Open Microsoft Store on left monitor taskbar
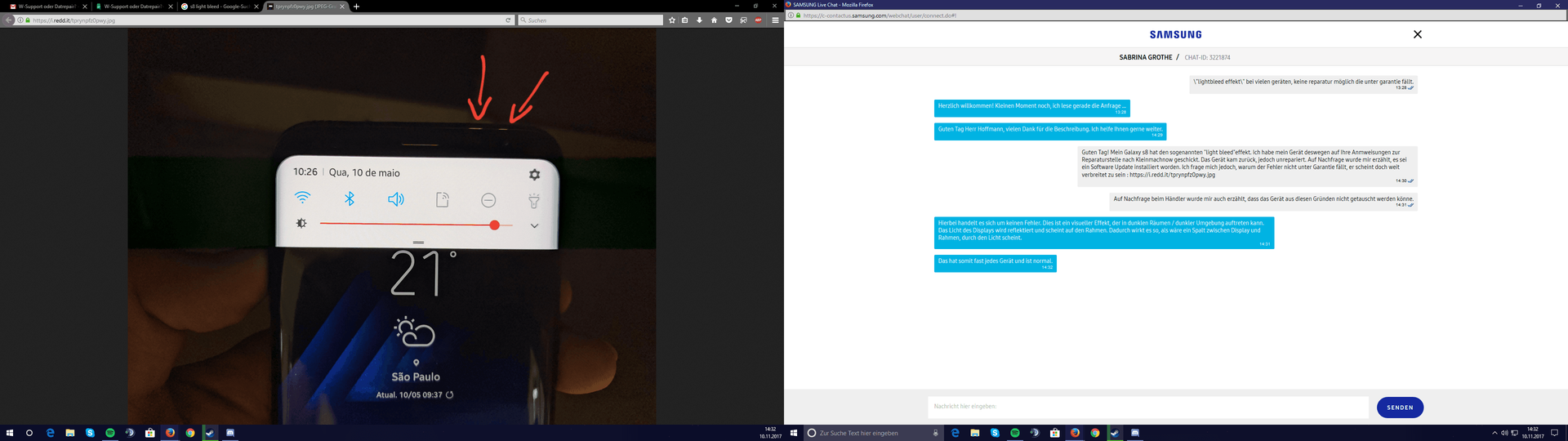The image size is (1568, 441). (x=150, y=433)
